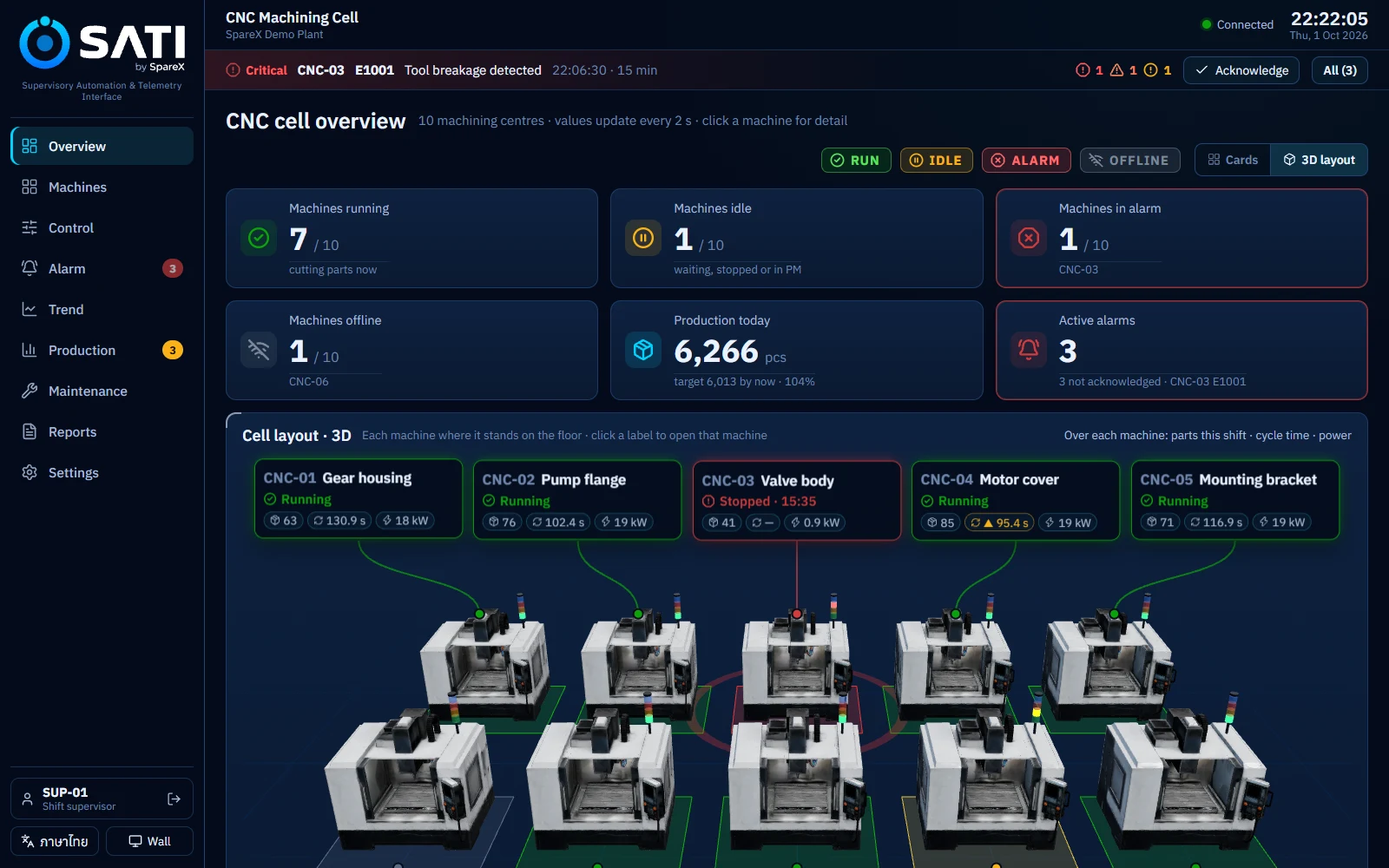Click the red X icon on Machines in alarm
The height and width of the screenshot is (868, 1389).
[x=1029, y=238]
